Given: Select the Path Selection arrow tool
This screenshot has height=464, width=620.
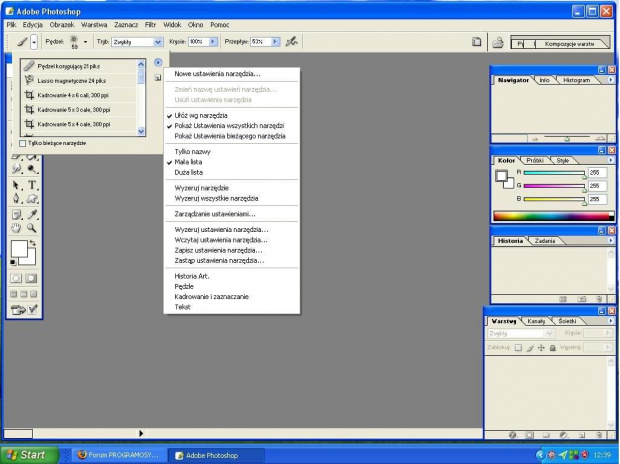Looking at the screenshot, I should 16,185.
